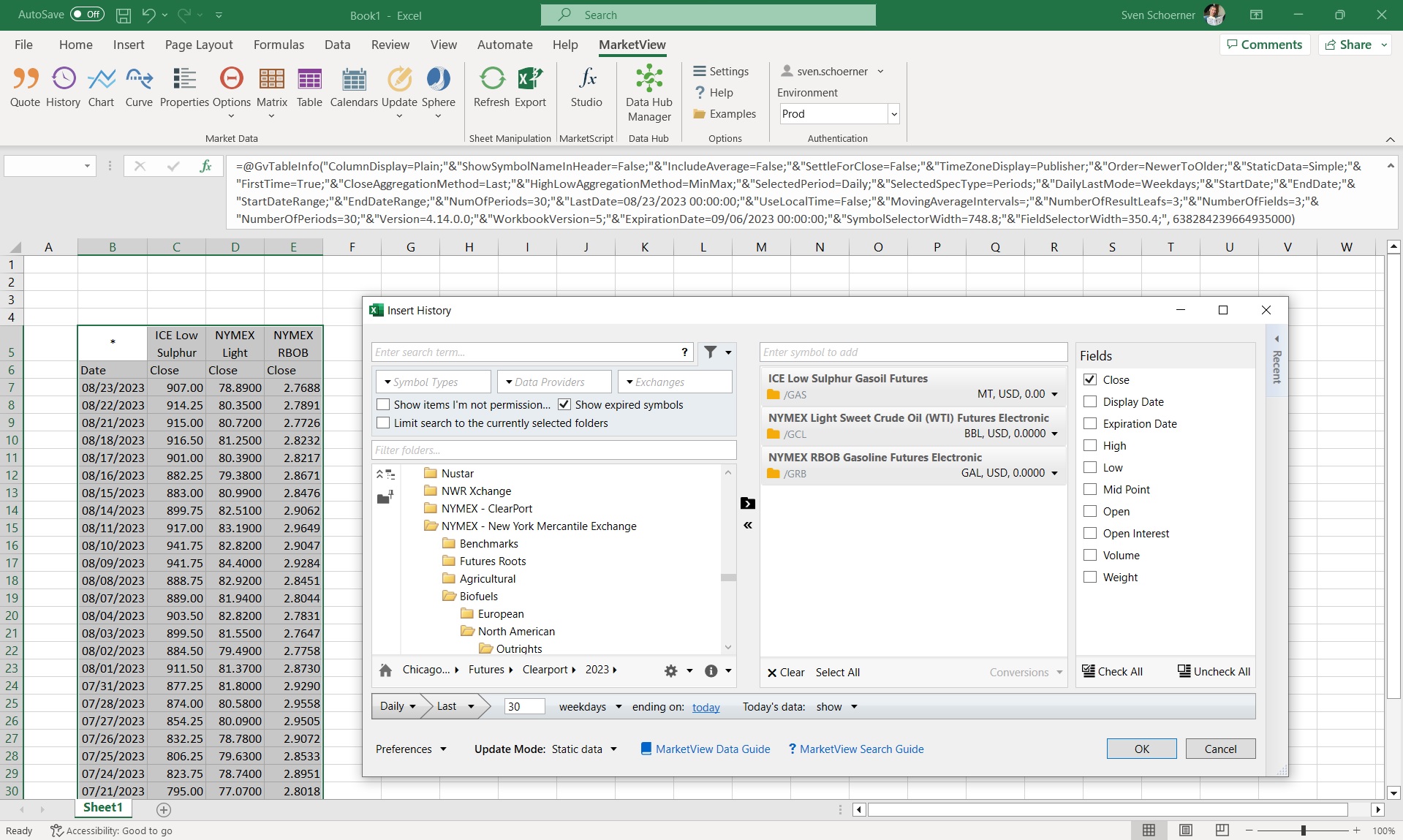Click the search help question mark

tap(684, 352)
